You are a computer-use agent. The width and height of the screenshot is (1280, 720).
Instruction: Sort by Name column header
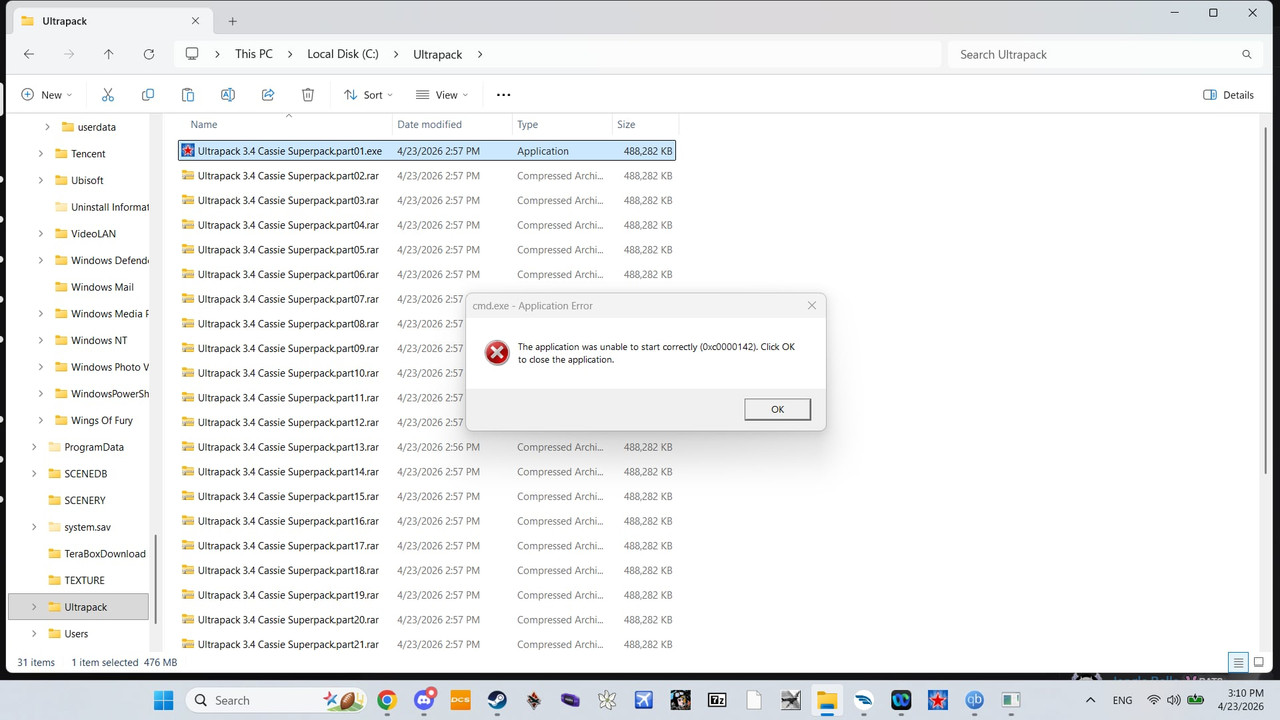tap(286, 124)
